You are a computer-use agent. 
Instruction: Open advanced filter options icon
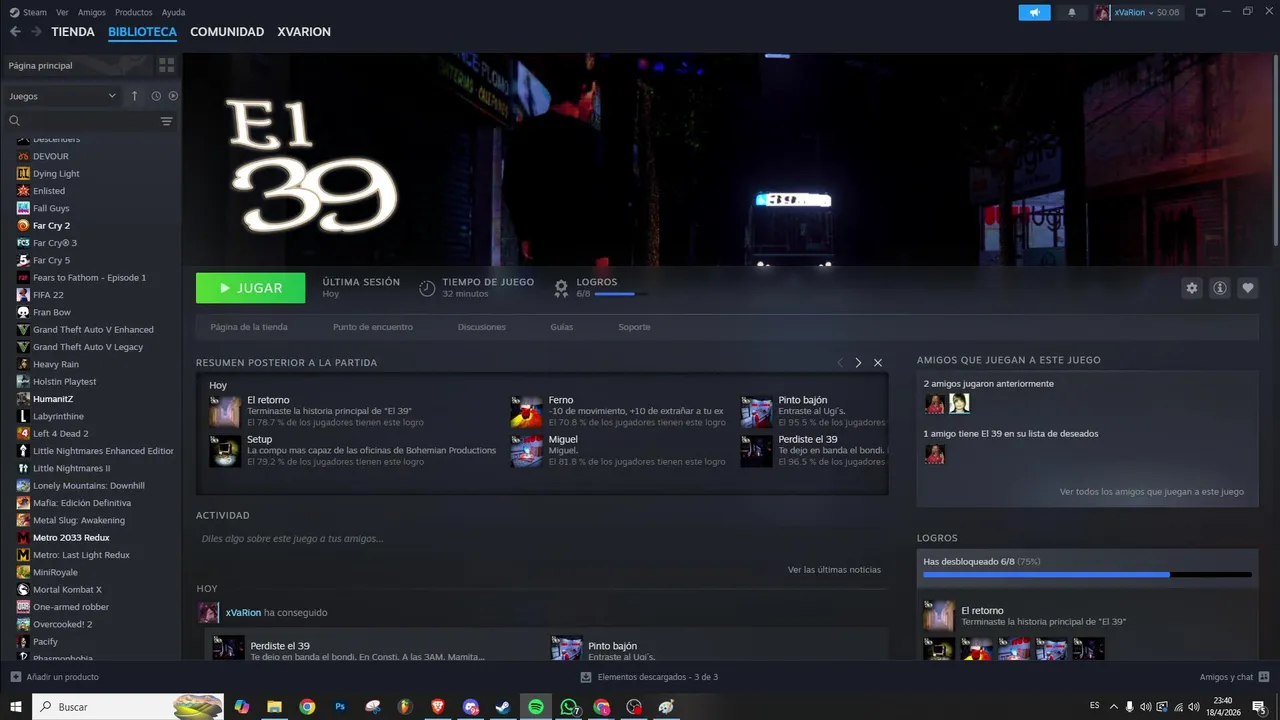pyautogui.click(x=166, y=121)
